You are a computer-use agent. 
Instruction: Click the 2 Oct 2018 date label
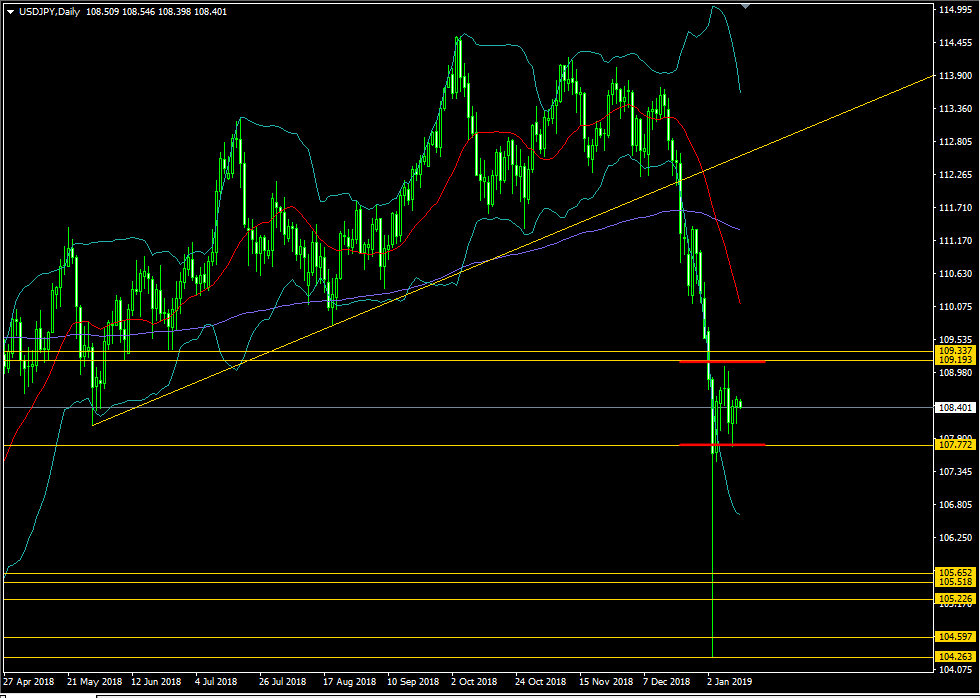point(473,681)
